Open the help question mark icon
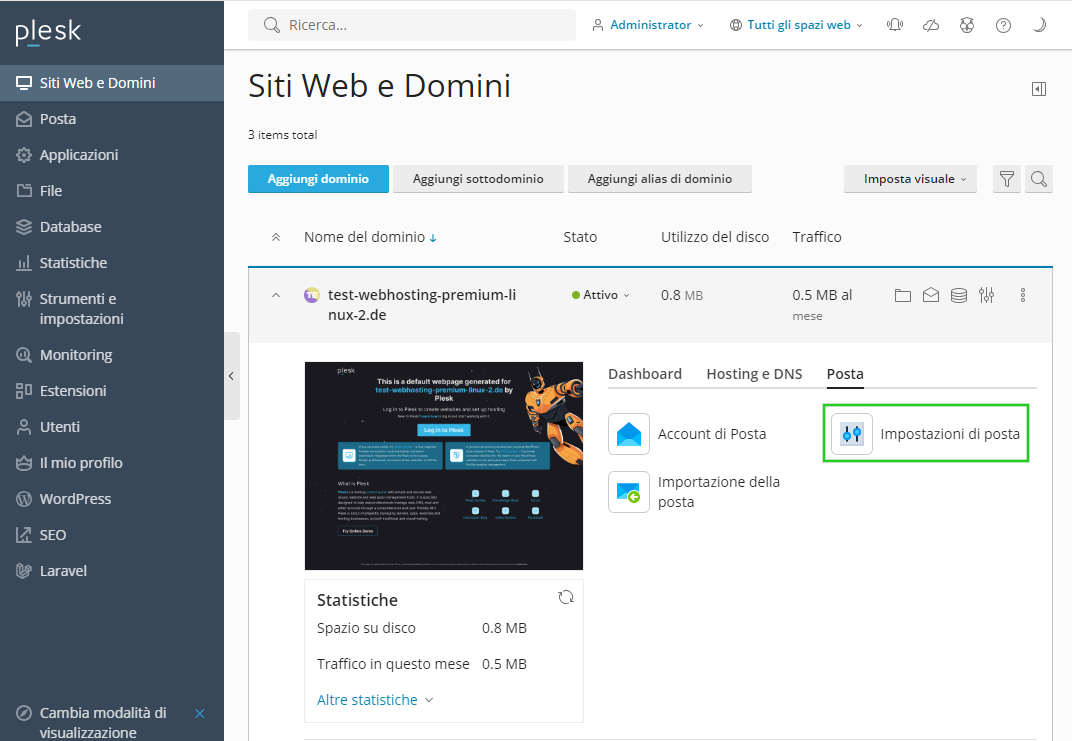Viewport: 1072px width, 741px height. [1003, 25]
